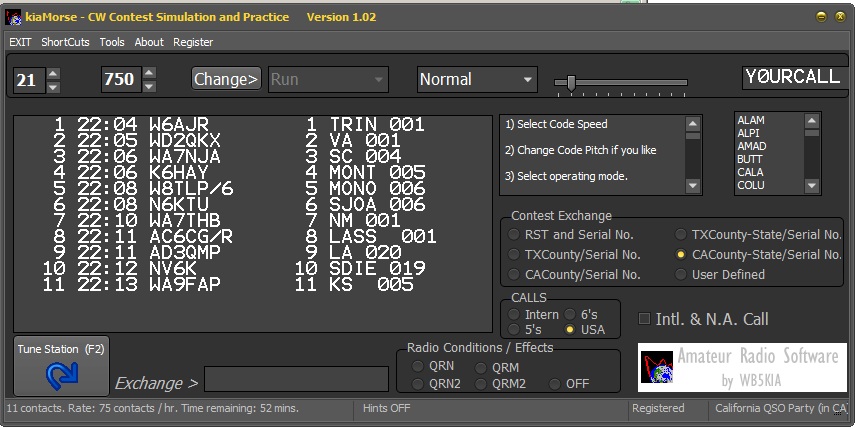Open the ShortCuts menu
The image size is (855, 429).
click(x=65, y=42)
